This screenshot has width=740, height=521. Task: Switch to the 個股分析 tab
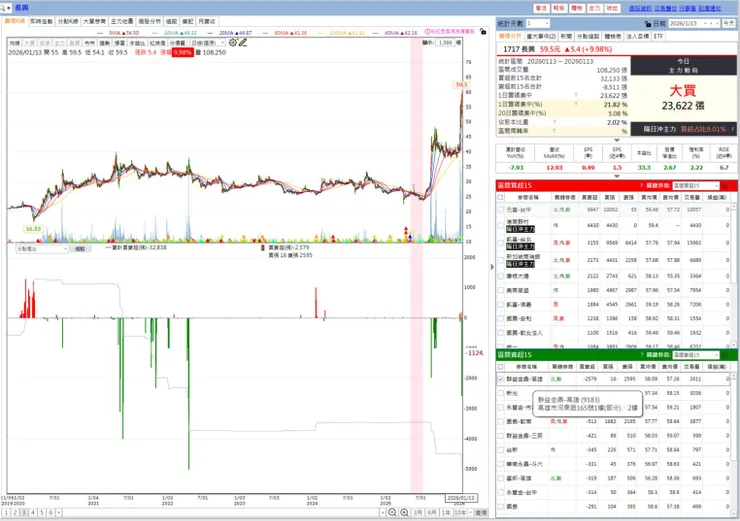coord(149,21)
